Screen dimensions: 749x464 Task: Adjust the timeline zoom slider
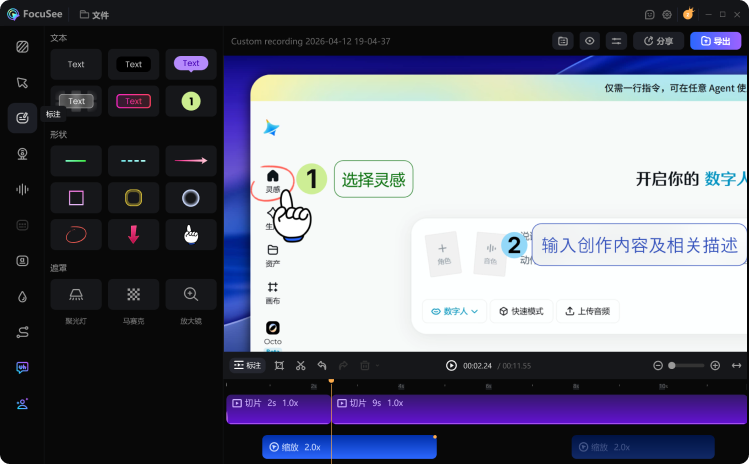tap(686, 366)
